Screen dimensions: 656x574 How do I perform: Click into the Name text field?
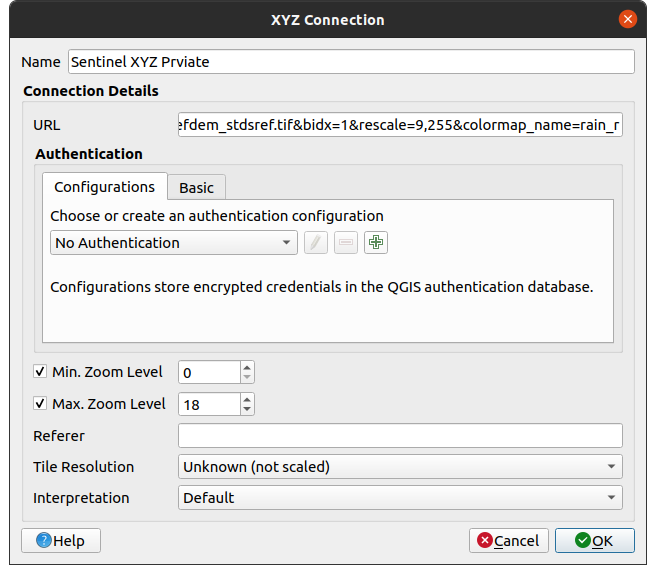point(350,62)
